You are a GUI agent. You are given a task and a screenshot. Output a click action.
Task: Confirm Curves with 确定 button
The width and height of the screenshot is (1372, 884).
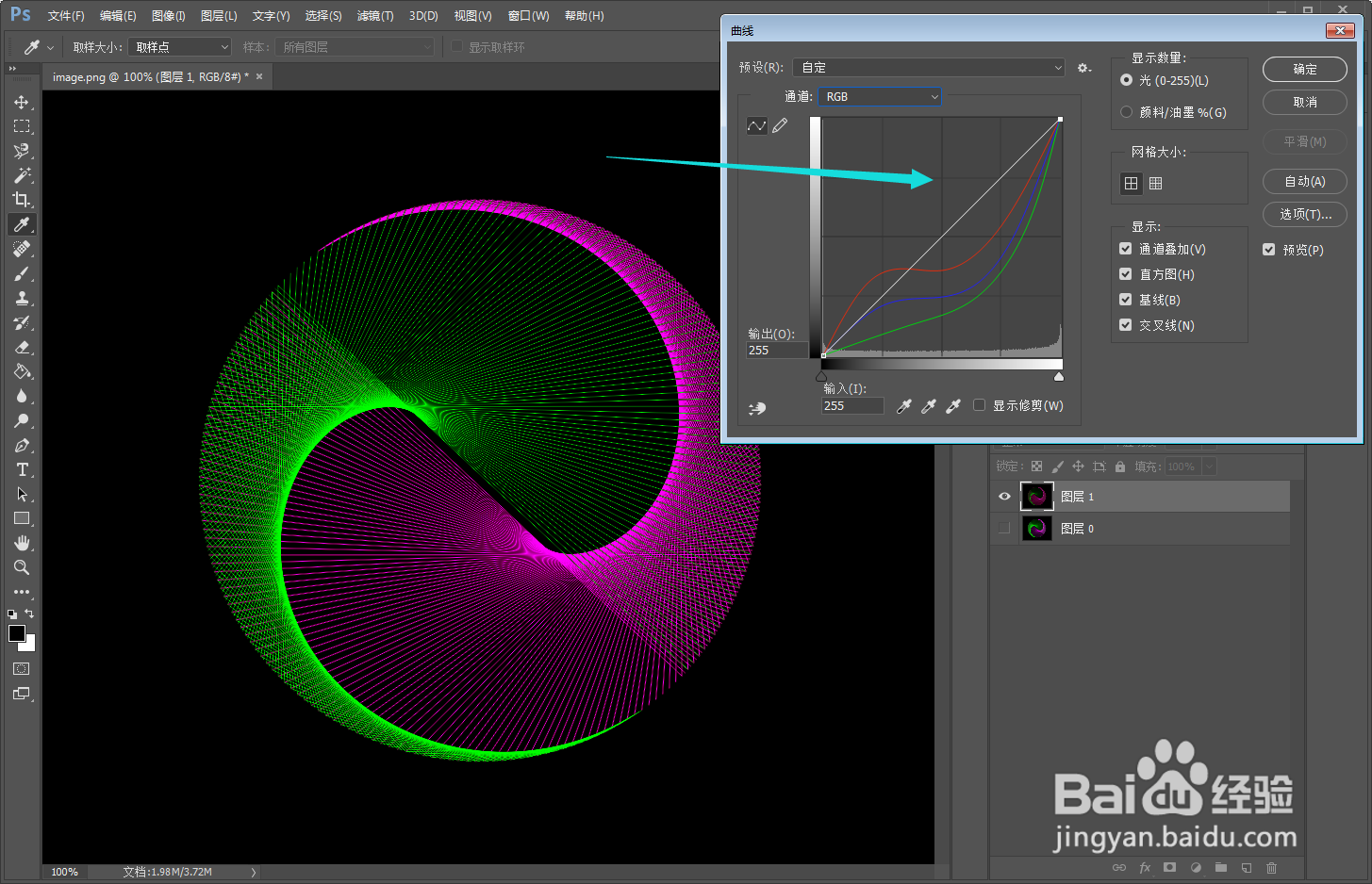click(x=1305, y=69)
